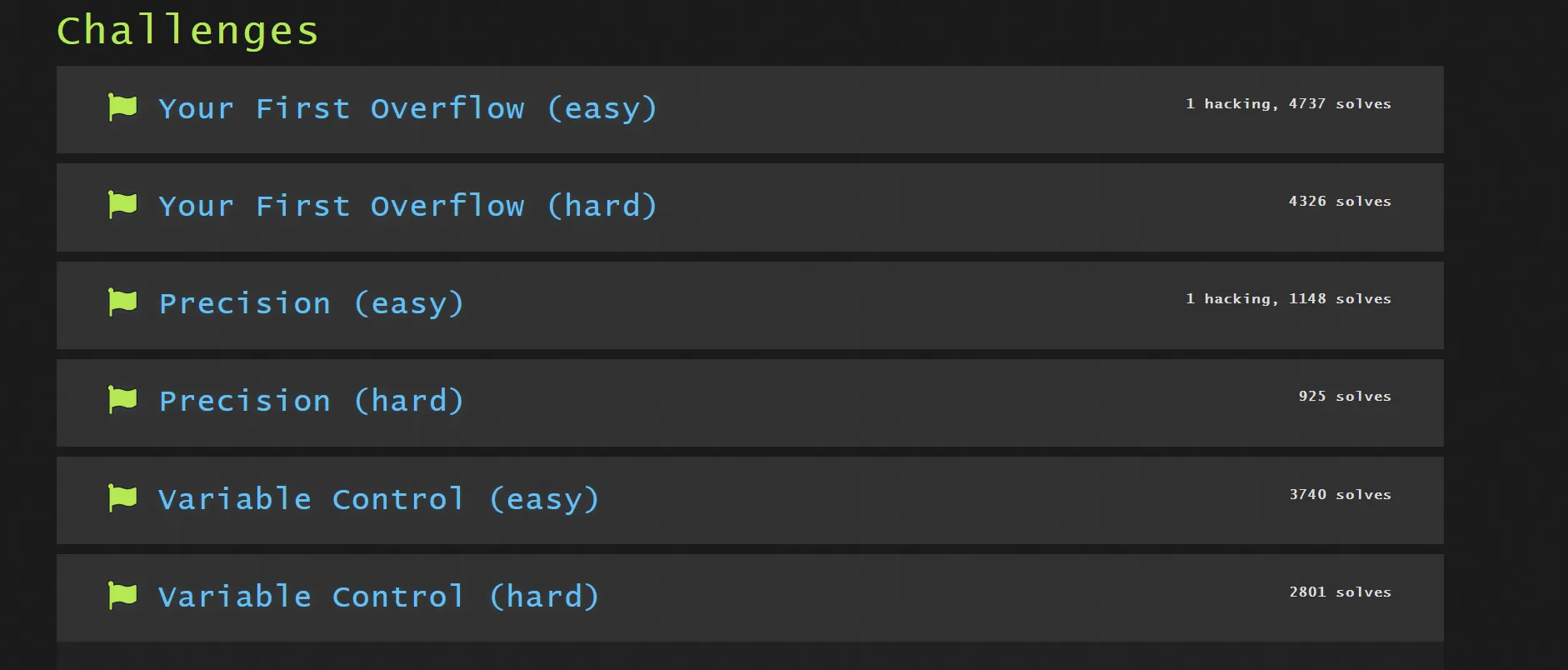Click the '925 solves' counter
Screen dimensions: 1568x670
pos(1345,397)
